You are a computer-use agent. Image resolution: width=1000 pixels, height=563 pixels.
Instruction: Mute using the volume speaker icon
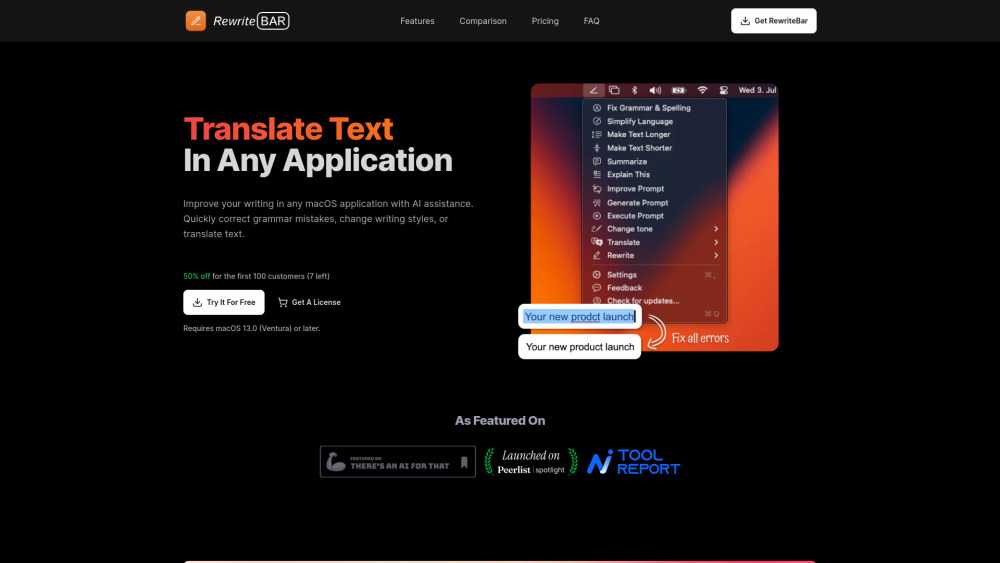point(655,90)
